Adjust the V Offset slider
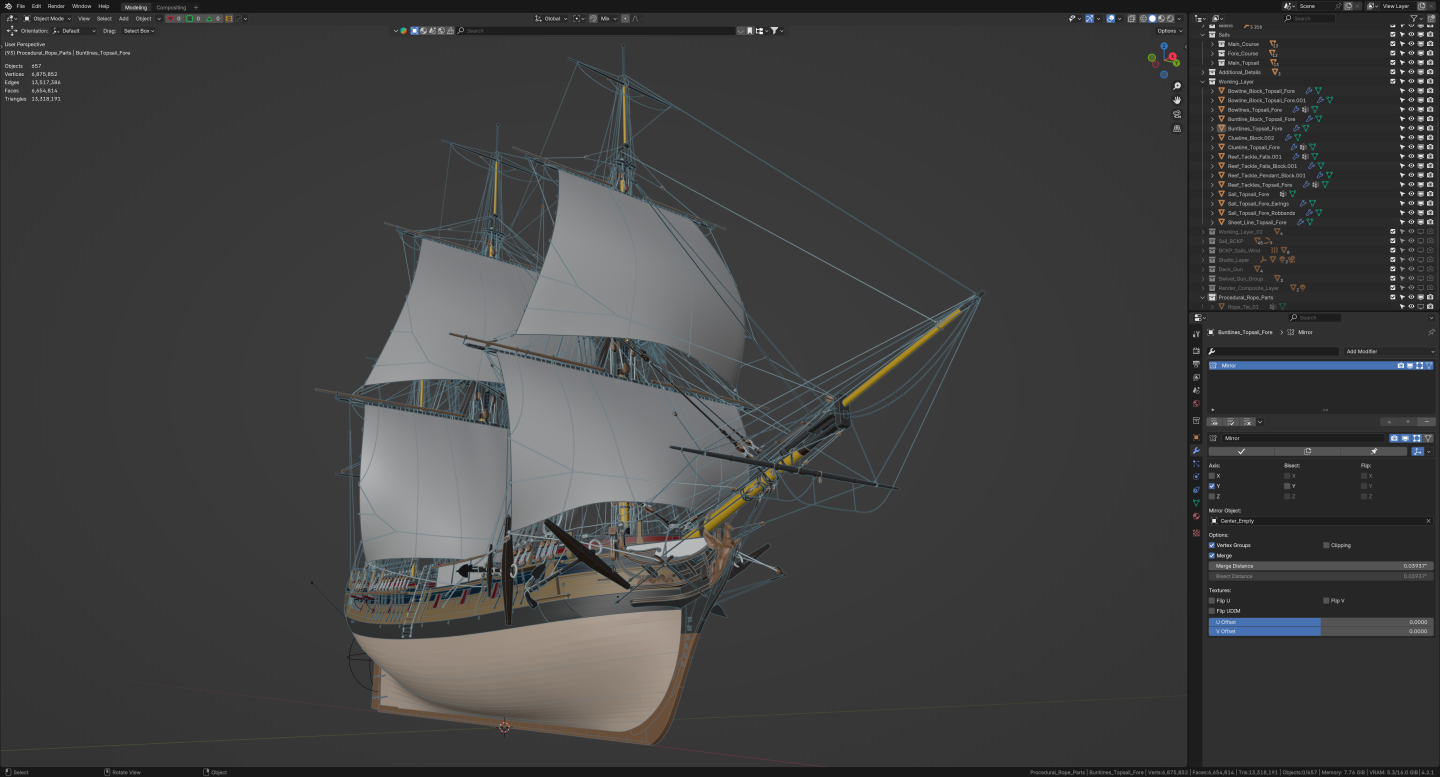This screenshot has height=777, width=1440. click(1321, 631)
